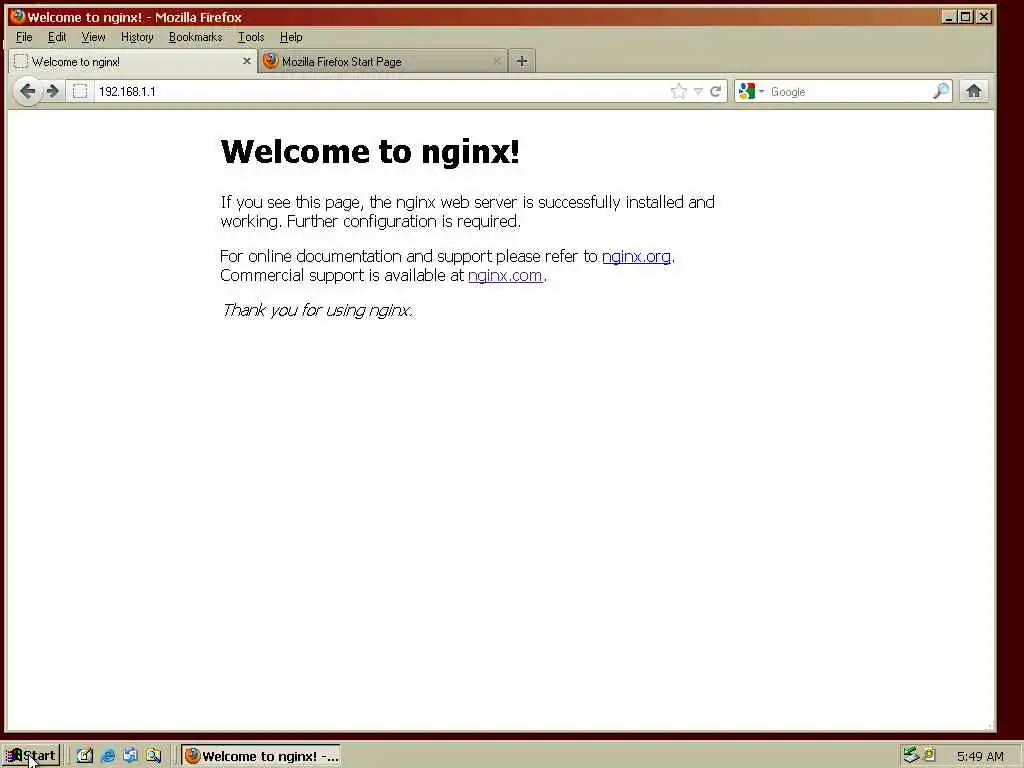Open the Edit menu

[57, 37]
